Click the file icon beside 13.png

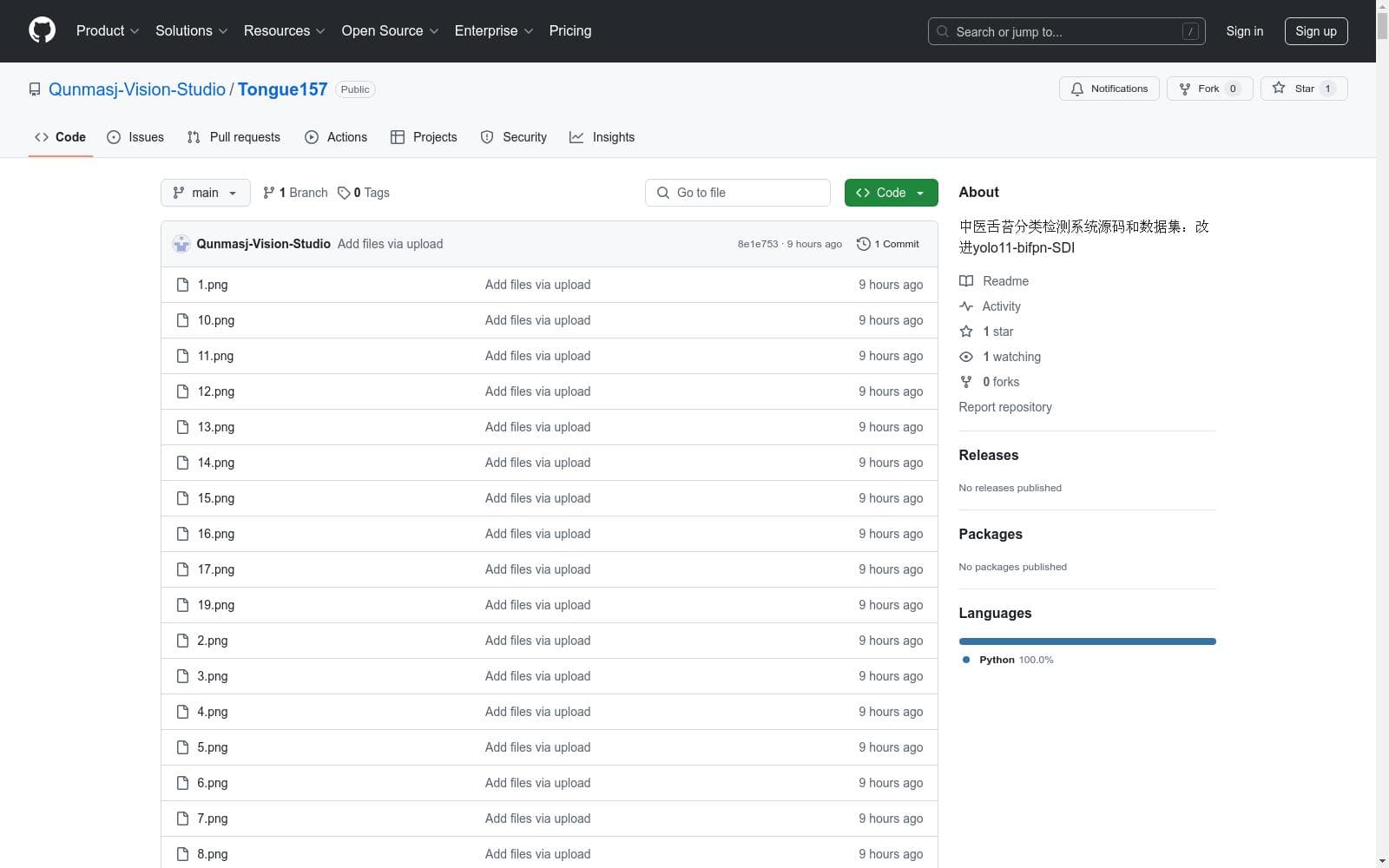click(182, 427)
